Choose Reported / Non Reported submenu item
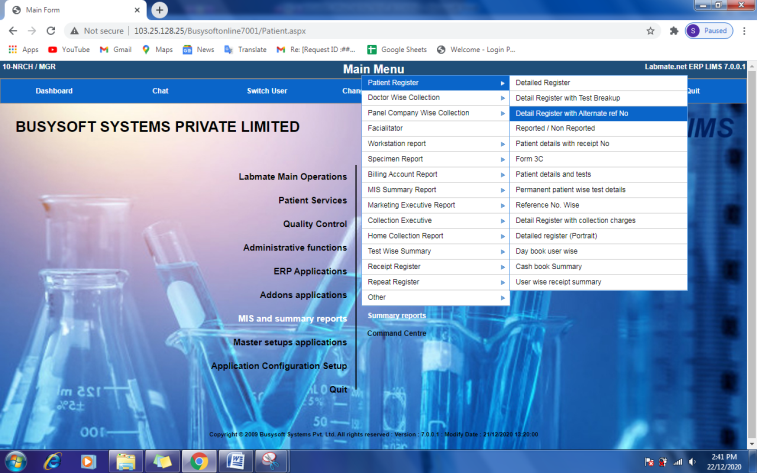Viewport: 757px width, 473px height. pyautogui.click(x=598, y=128)
